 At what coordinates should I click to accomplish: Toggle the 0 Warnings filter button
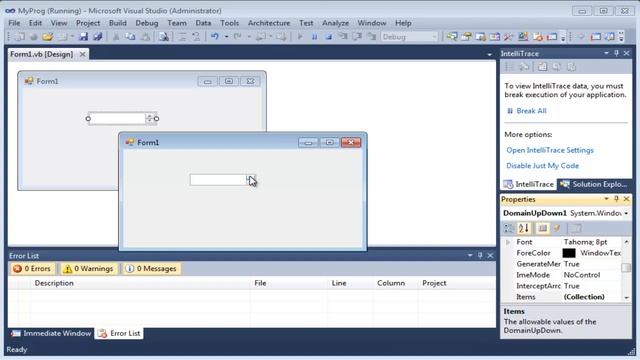click(x=88, y=269)
